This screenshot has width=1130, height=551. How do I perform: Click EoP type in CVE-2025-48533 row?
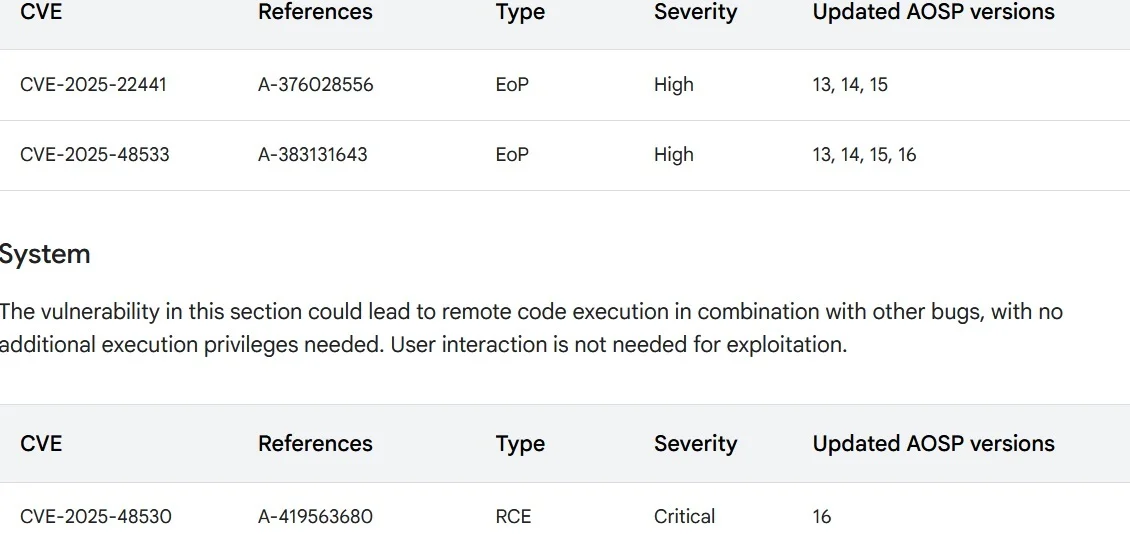point(511,155)
